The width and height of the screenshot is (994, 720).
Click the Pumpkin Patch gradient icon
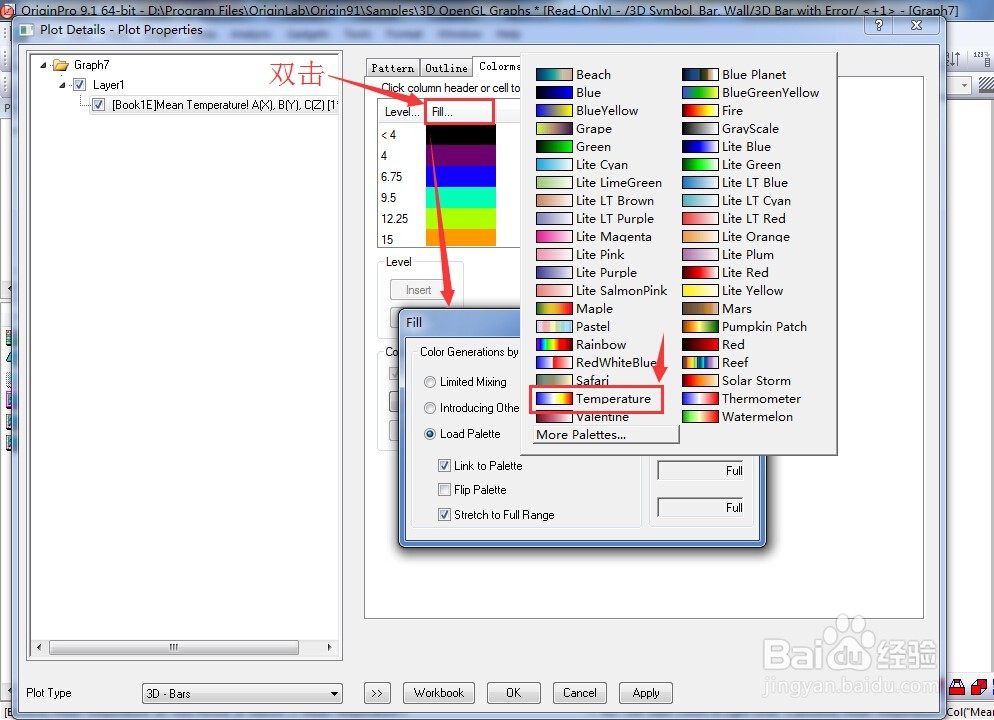(x=700, y=327)
